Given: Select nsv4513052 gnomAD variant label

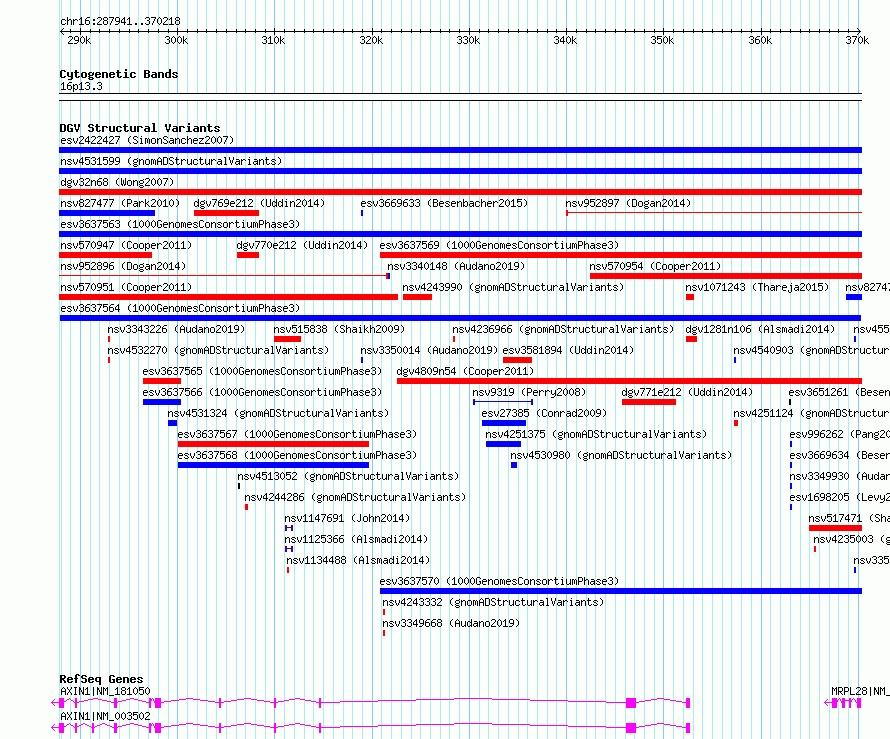Looking at the screenshot, I should click(x=348, y=476).
